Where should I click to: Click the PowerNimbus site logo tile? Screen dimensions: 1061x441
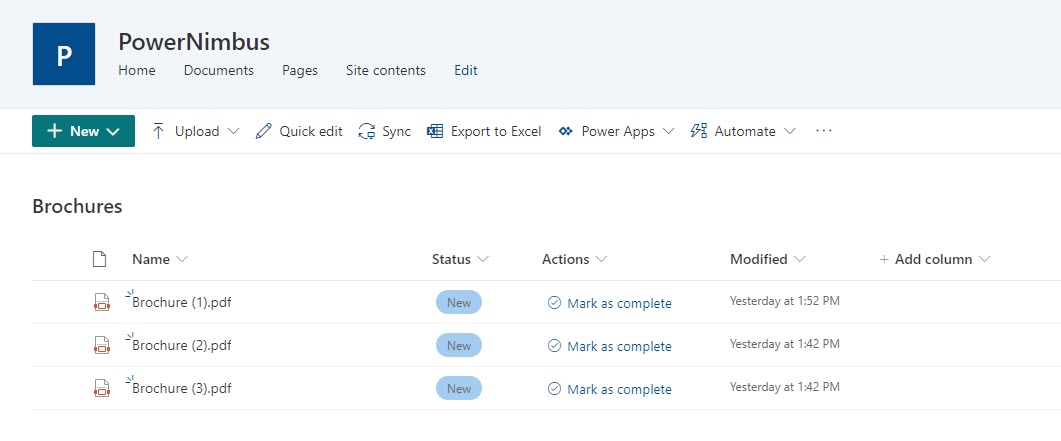(x=64, y=54)
